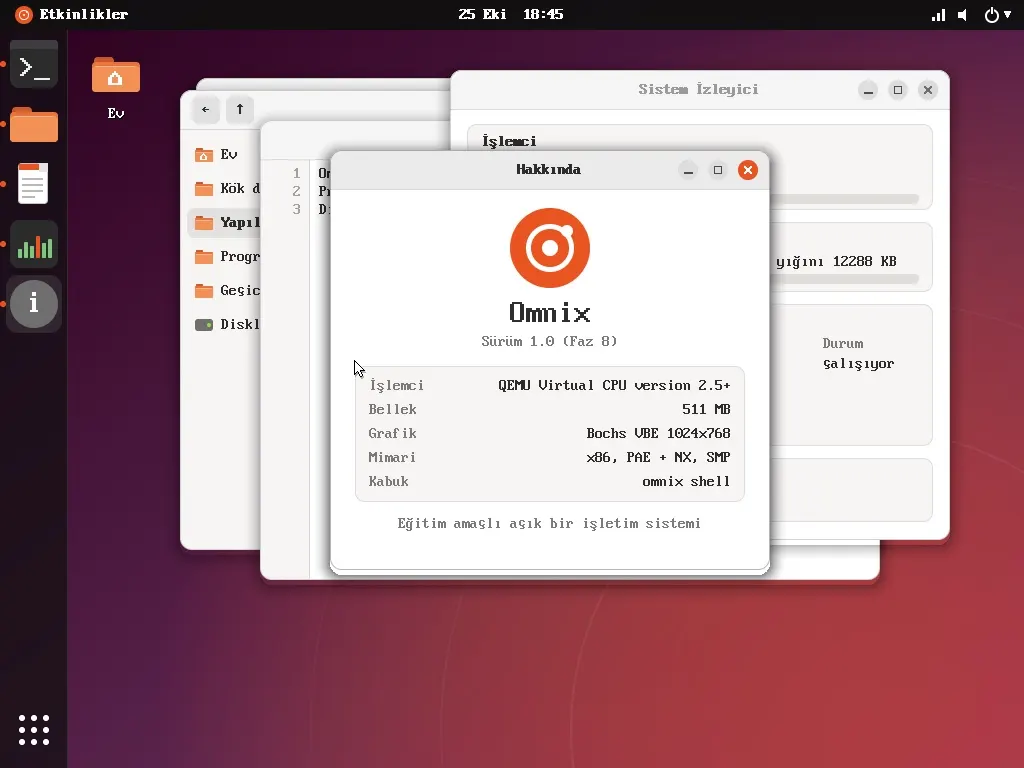Screen dimensions: 1024x768
Task: Click the çalışıyor status value
Action: 858,364
